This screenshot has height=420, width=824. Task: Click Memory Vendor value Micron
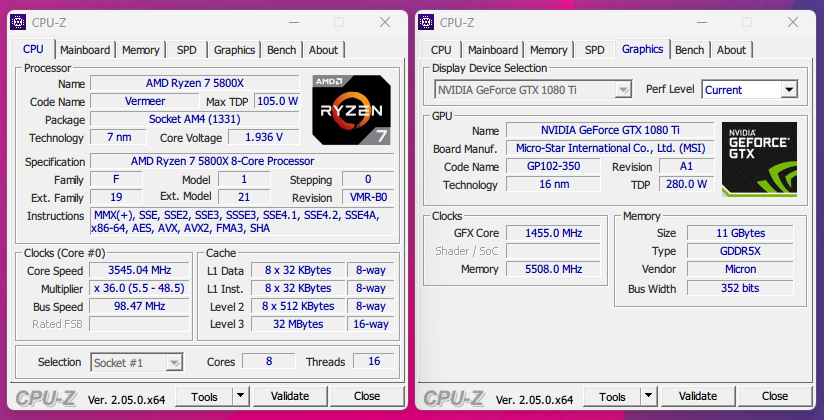tap(740, 269)
